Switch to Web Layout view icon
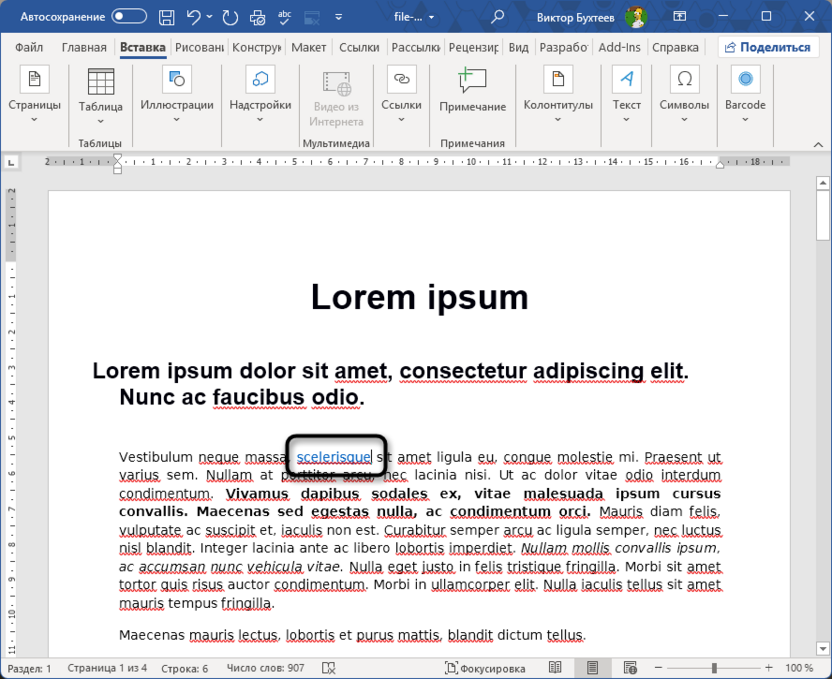The width and height of the screenshot is (832, 679). (630, 668)
